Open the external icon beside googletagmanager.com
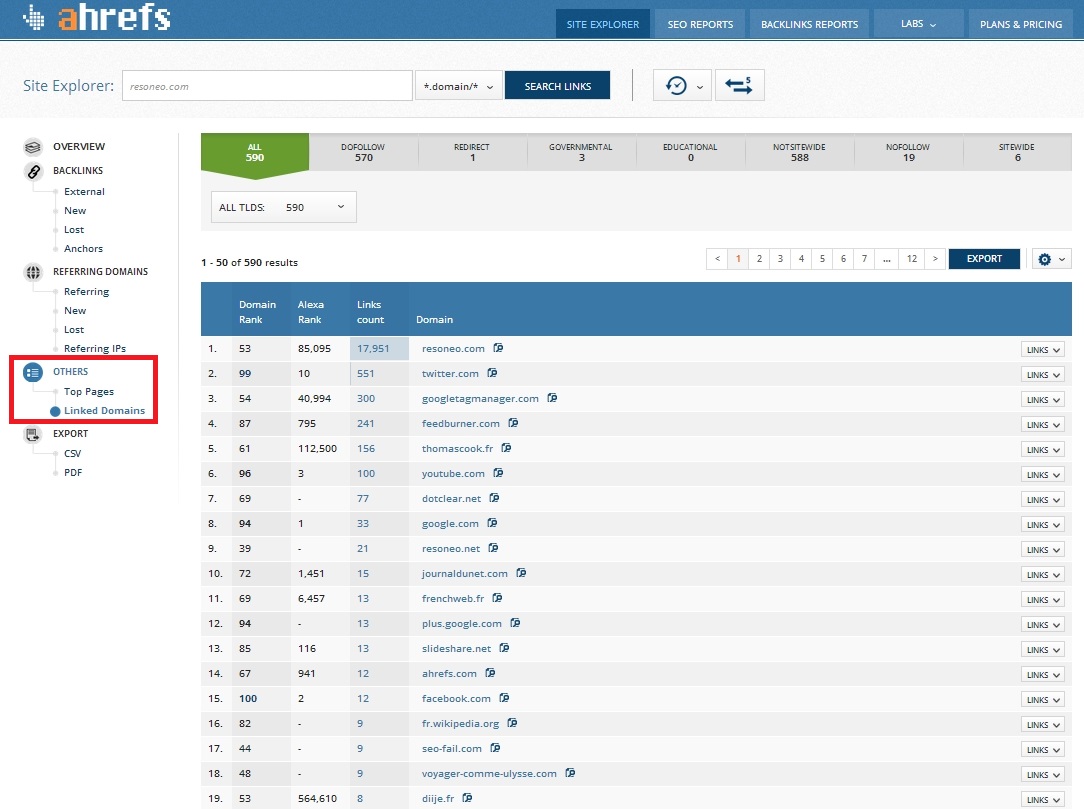The image size is (1084, 809). click(552, 398)
